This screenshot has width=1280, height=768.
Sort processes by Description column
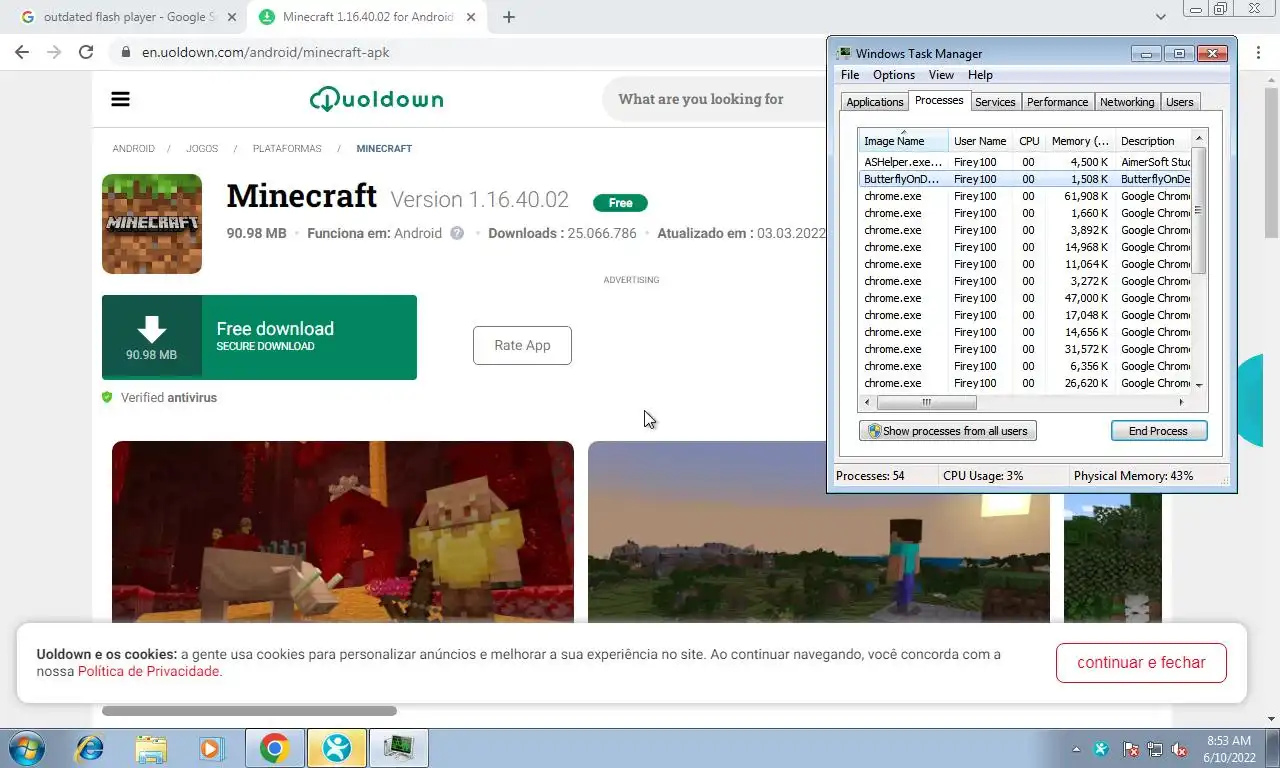click(1153, 141)
